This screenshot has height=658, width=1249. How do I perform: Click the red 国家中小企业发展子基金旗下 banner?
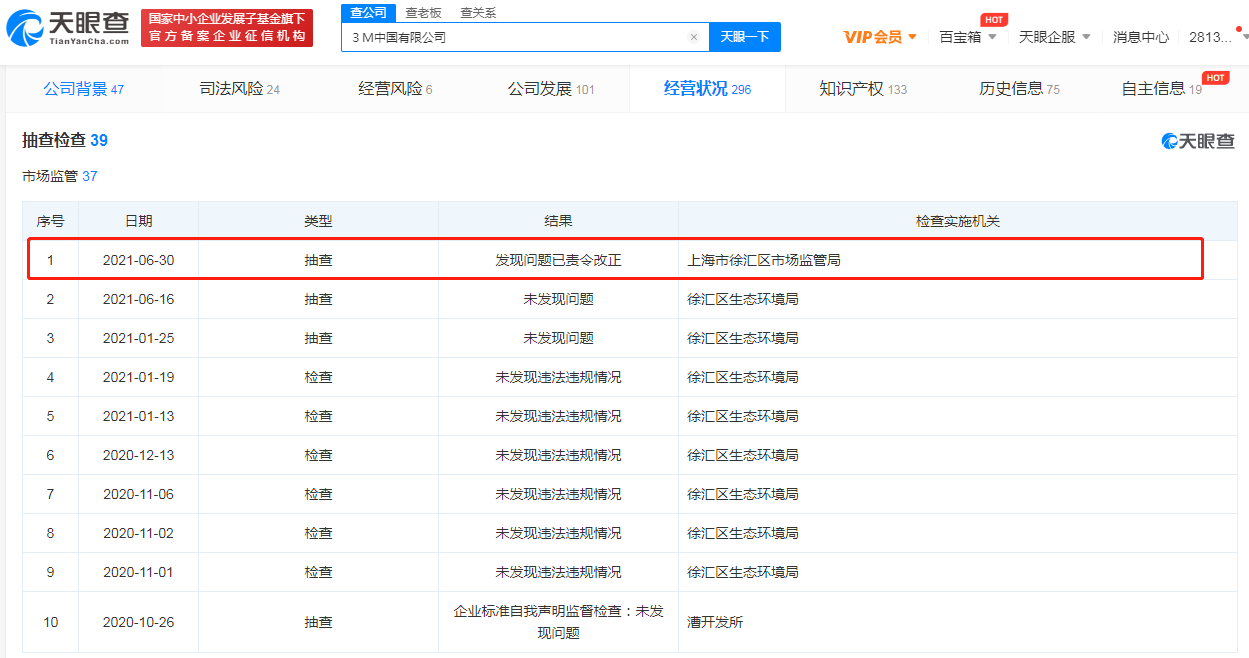click(226, 28)
